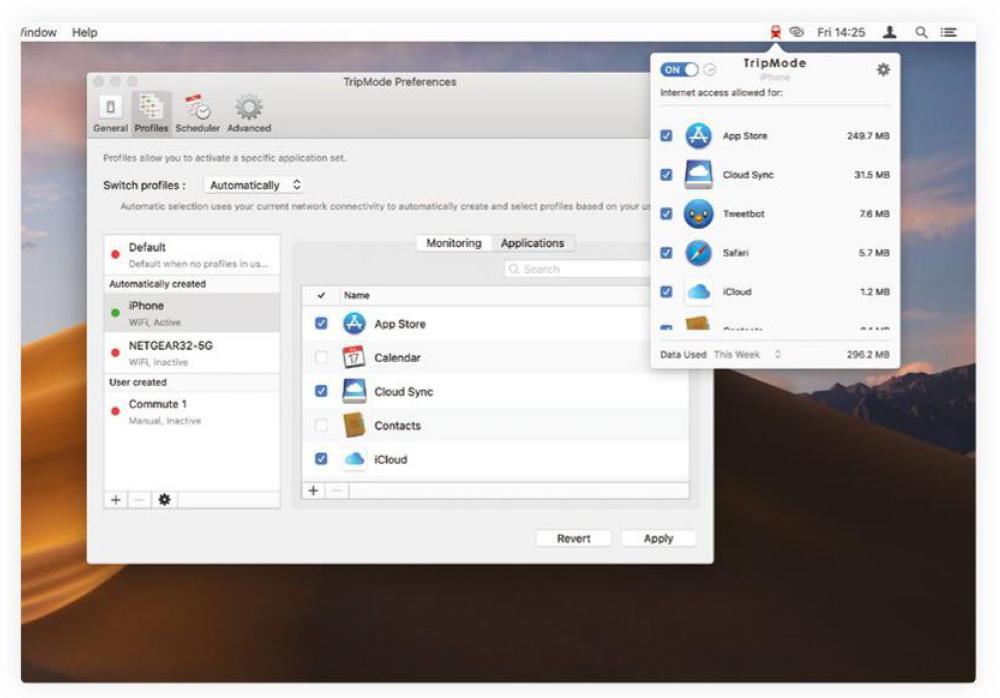Select the Profiles toolbar icon
The width and height of the screenshot is (1000, 698).
[151, 113]
